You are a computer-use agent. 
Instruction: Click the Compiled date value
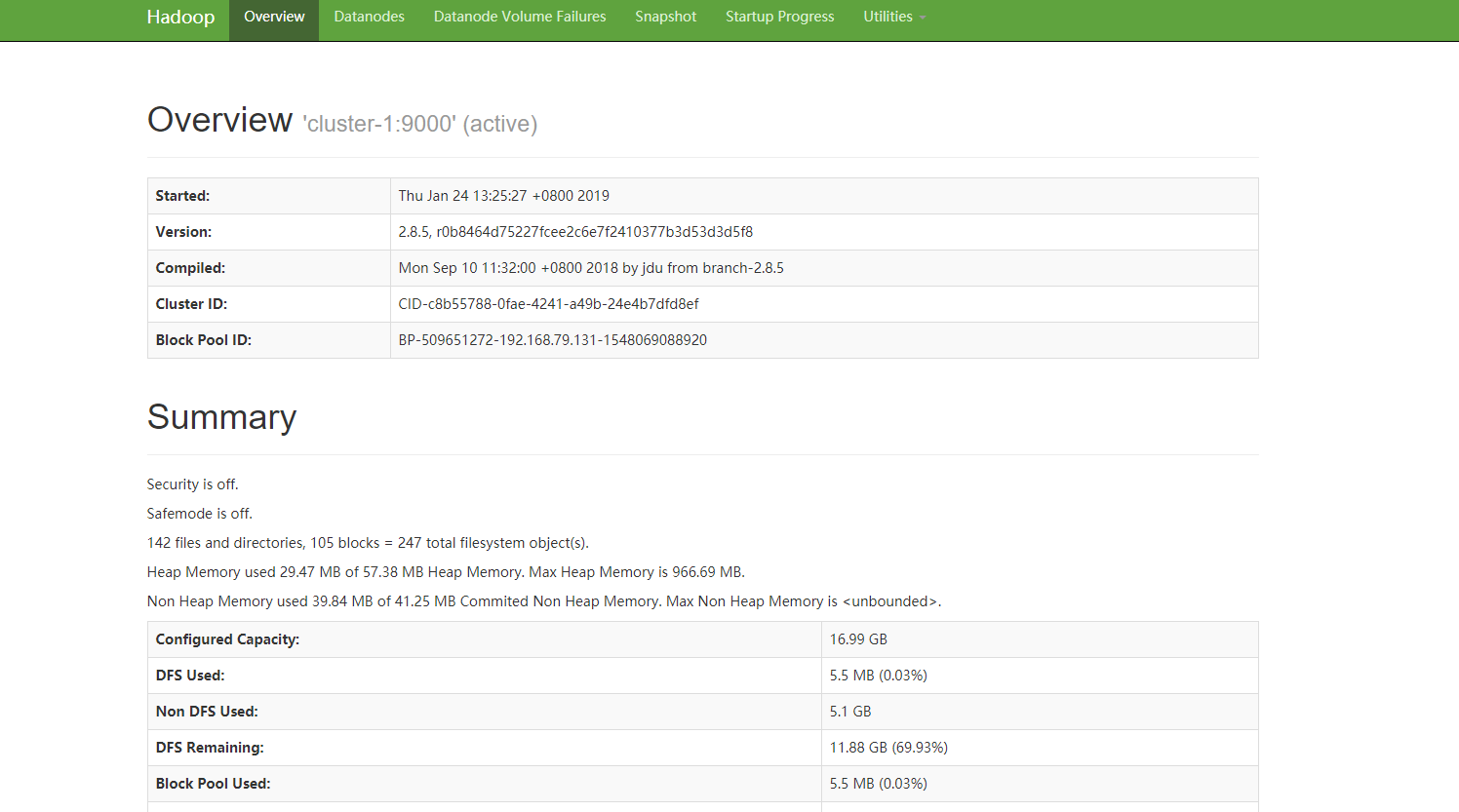[x=591, y=268]
